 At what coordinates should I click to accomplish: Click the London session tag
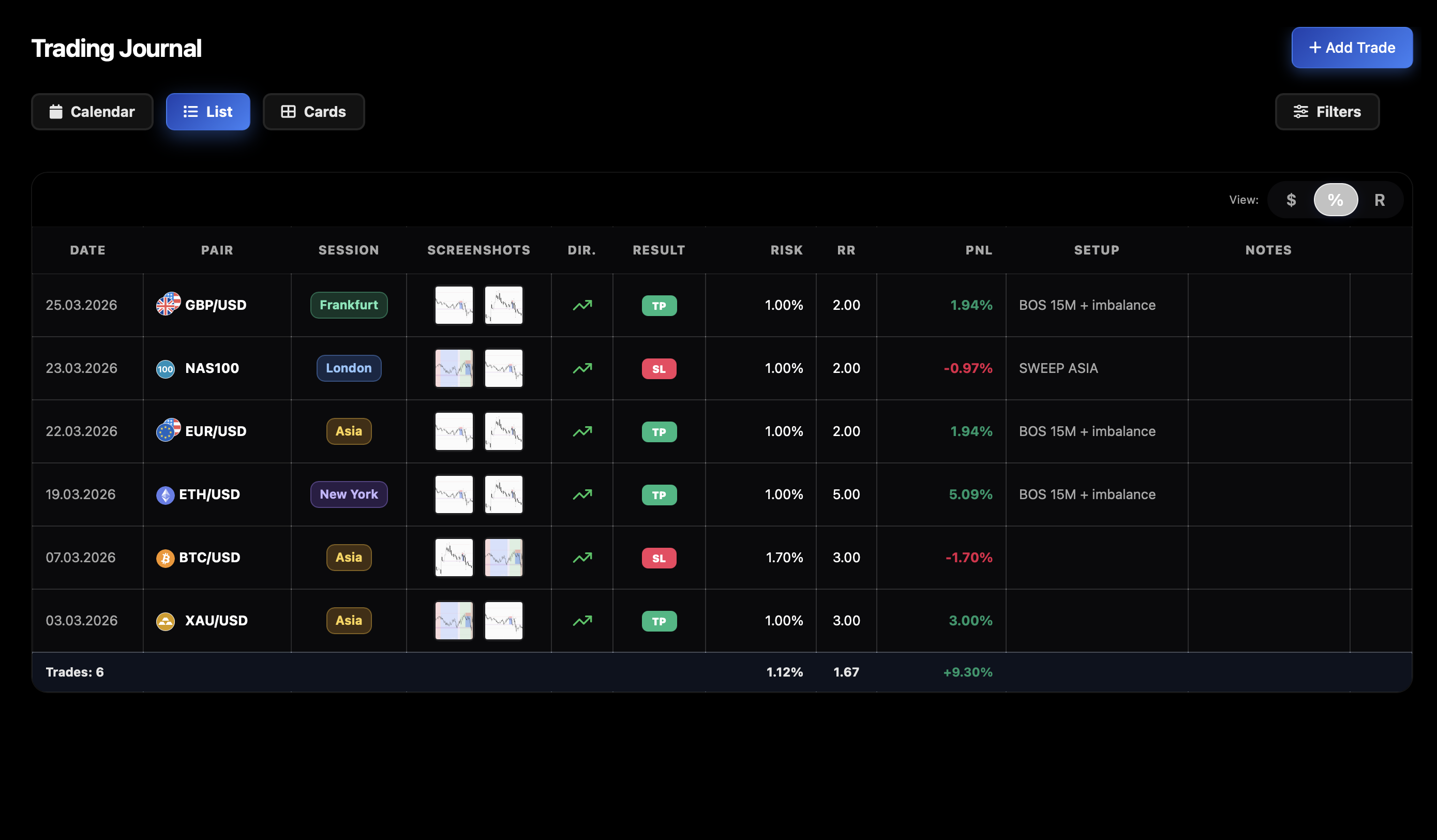[x=349, y=368]
